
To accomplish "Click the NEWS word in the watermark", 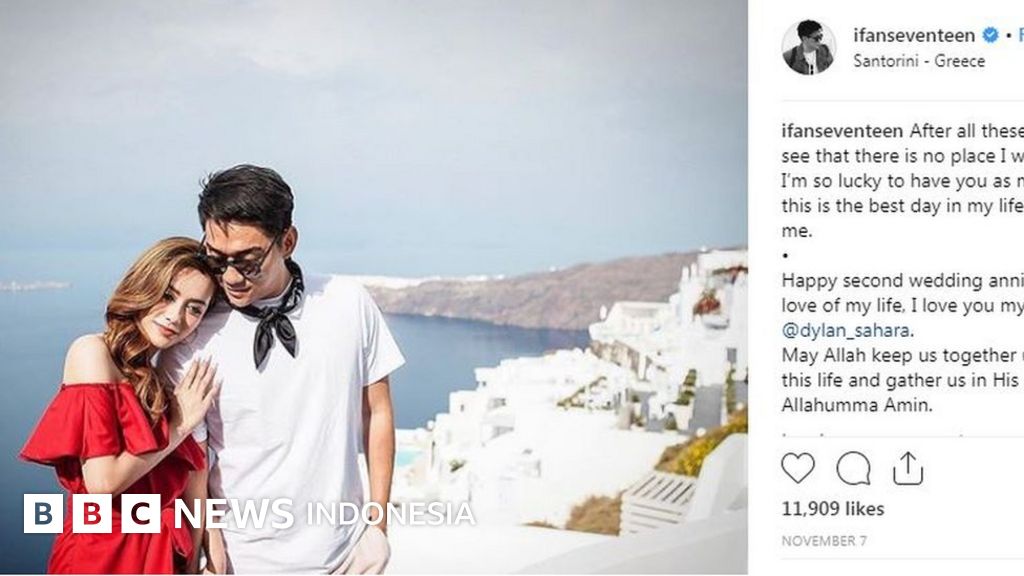I will click(234, 513).
